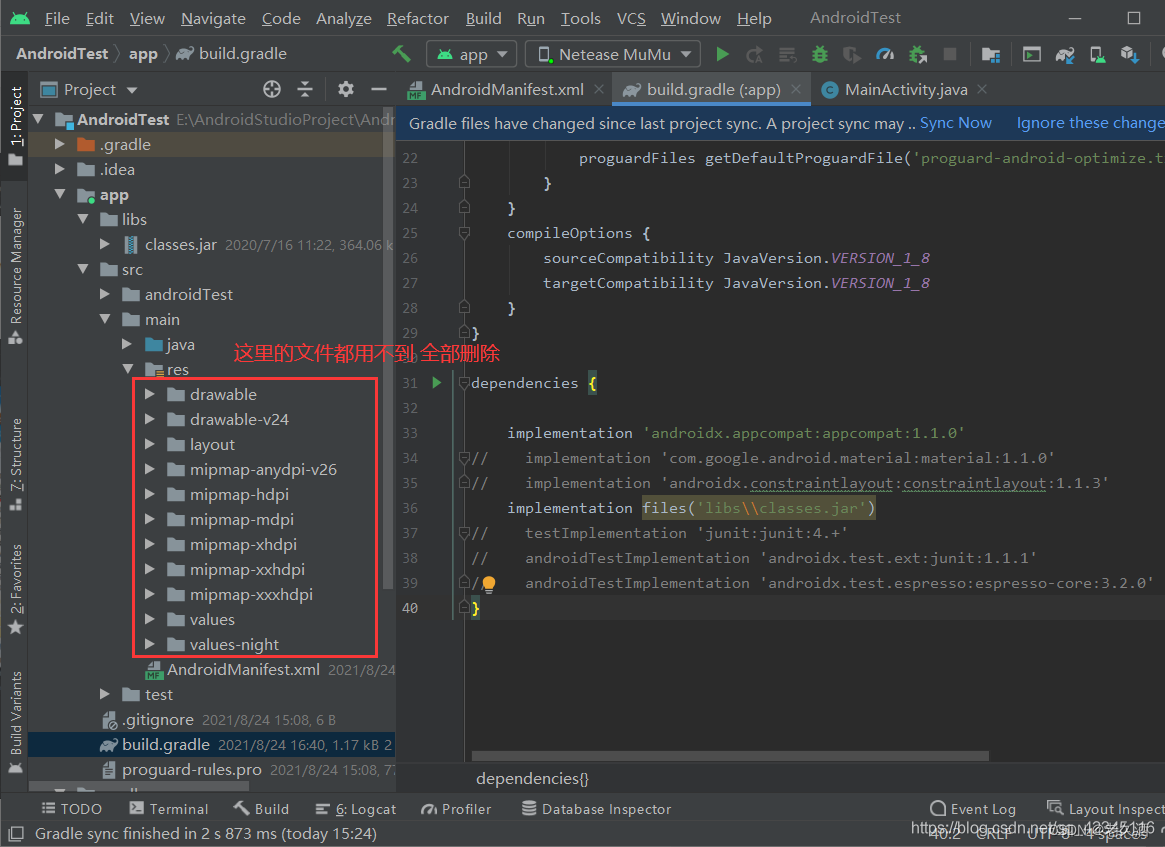Viewport: 1165px width, 847px height.
Task: Open the Build menu
Action: pyautogui.click(x=483, y=18)
